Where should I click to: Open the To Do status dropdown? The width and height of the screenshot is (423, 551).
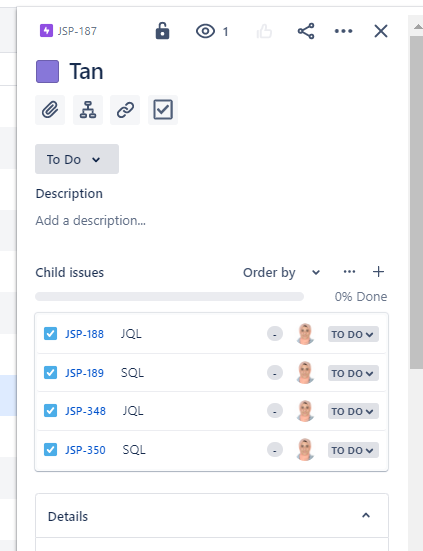77,159
